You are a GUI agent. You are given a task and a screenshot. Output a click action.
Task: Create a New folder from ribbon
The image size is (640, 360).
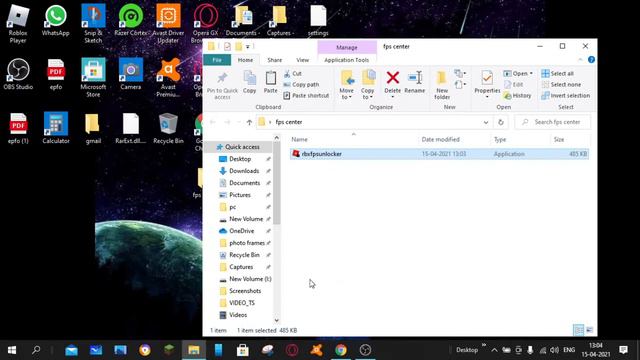442,85
